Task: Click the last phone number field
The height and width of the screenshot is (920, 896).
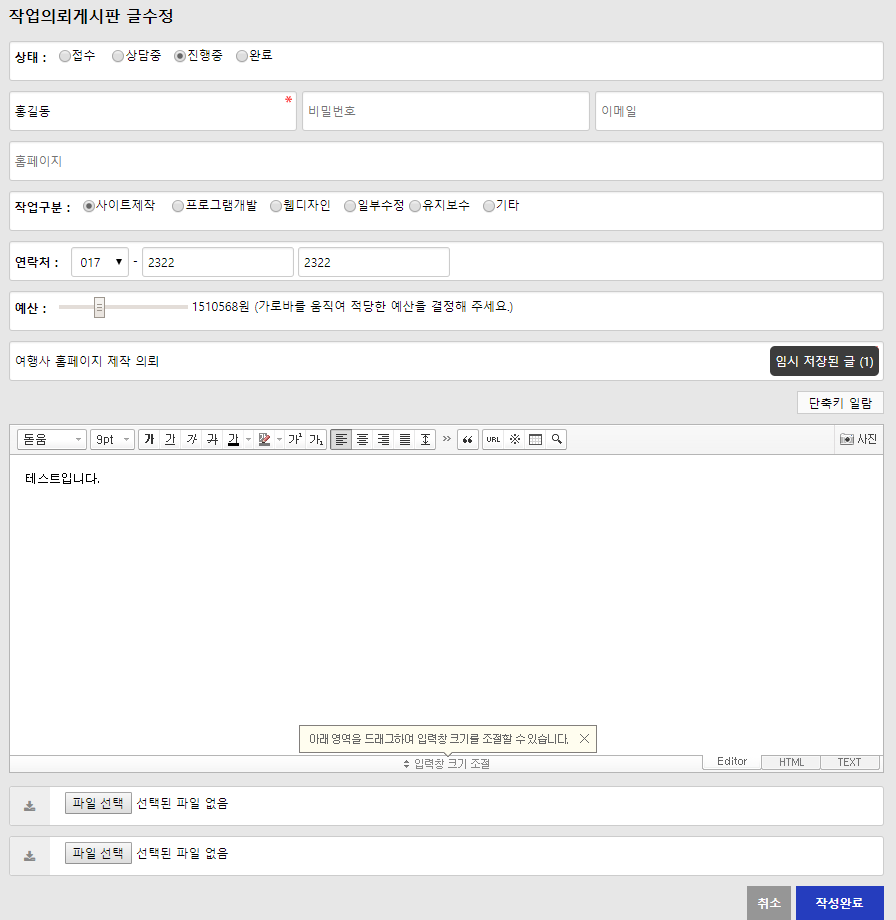Action: 374,262
